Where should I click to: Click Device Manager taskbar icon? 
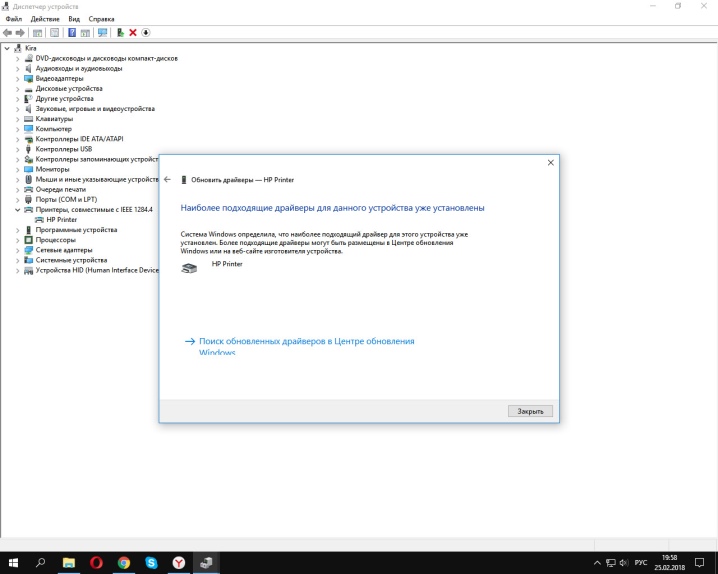206,563
